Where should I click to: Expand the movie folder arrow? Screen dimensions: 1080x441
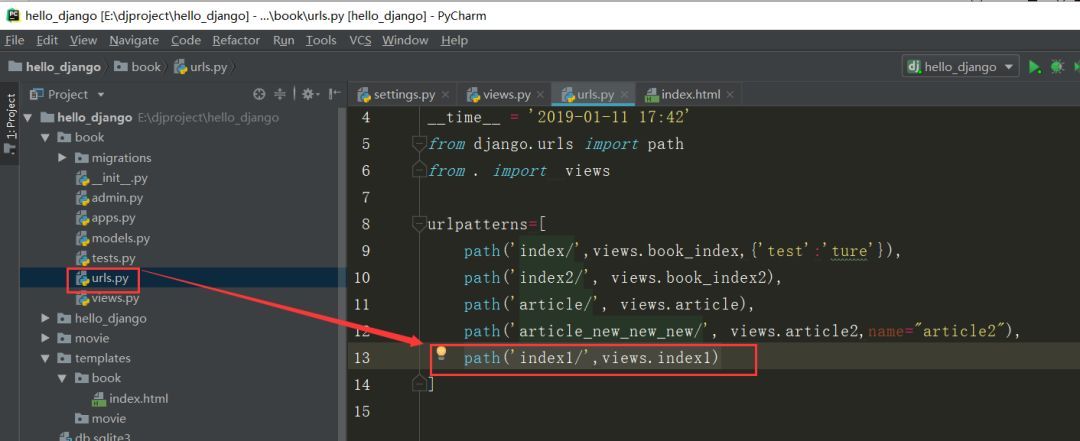pyautogui.click(x=45, y=338)
